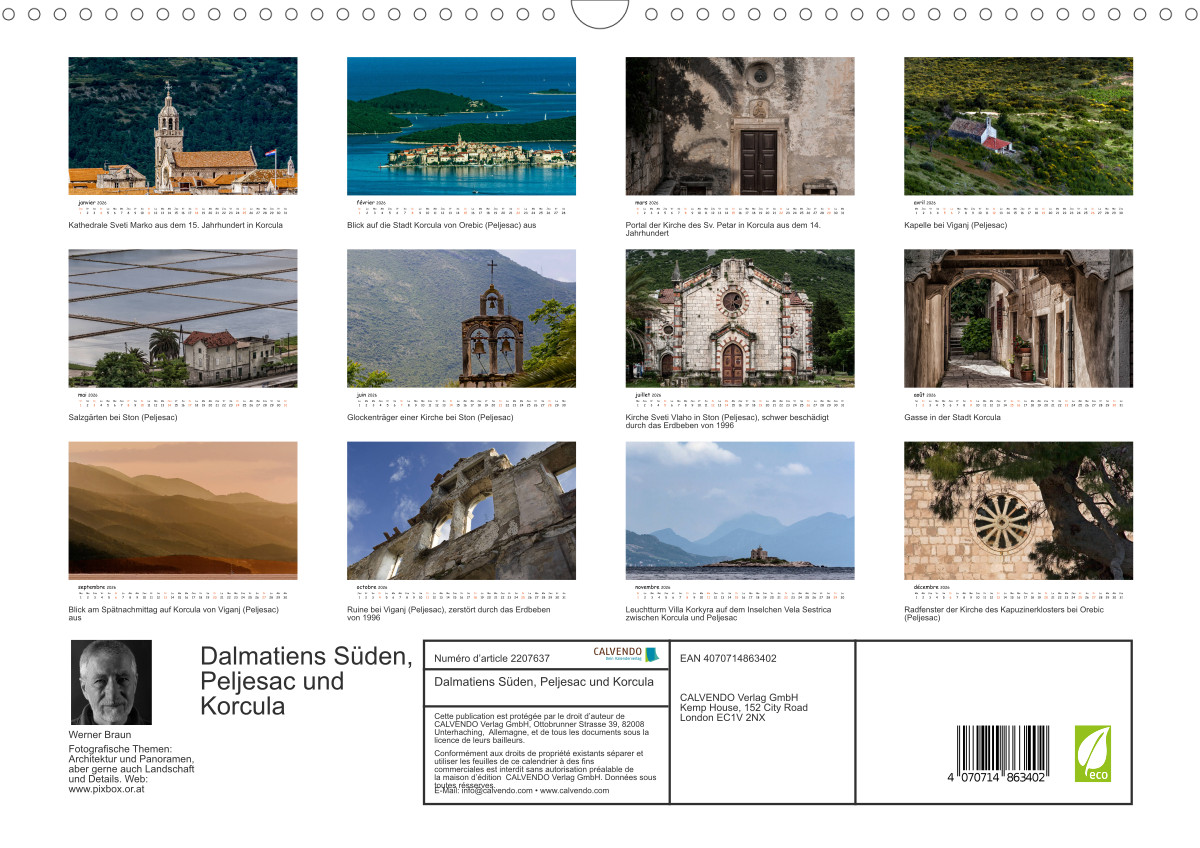Click the www.calvendo.com link

click(x=574, y=790)
